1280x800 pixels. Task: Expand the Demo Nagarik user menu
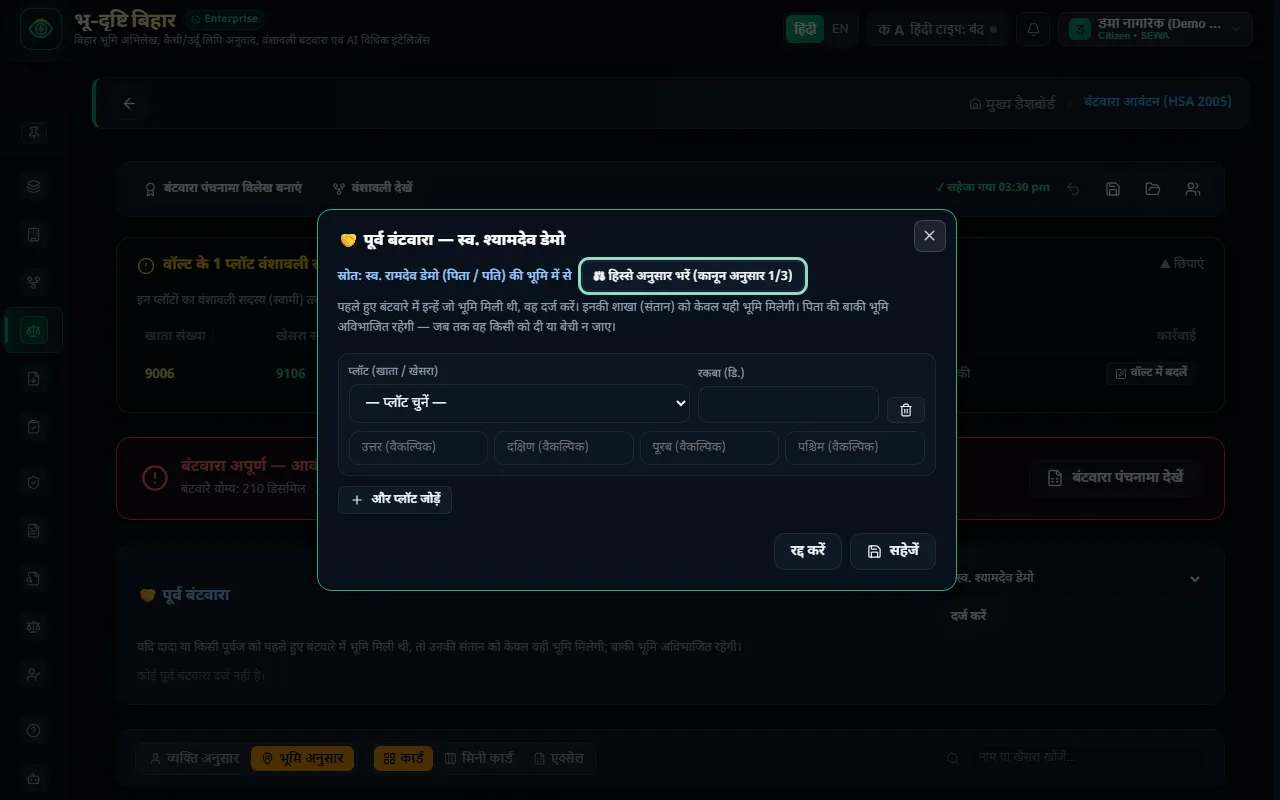click(1155, 29)
